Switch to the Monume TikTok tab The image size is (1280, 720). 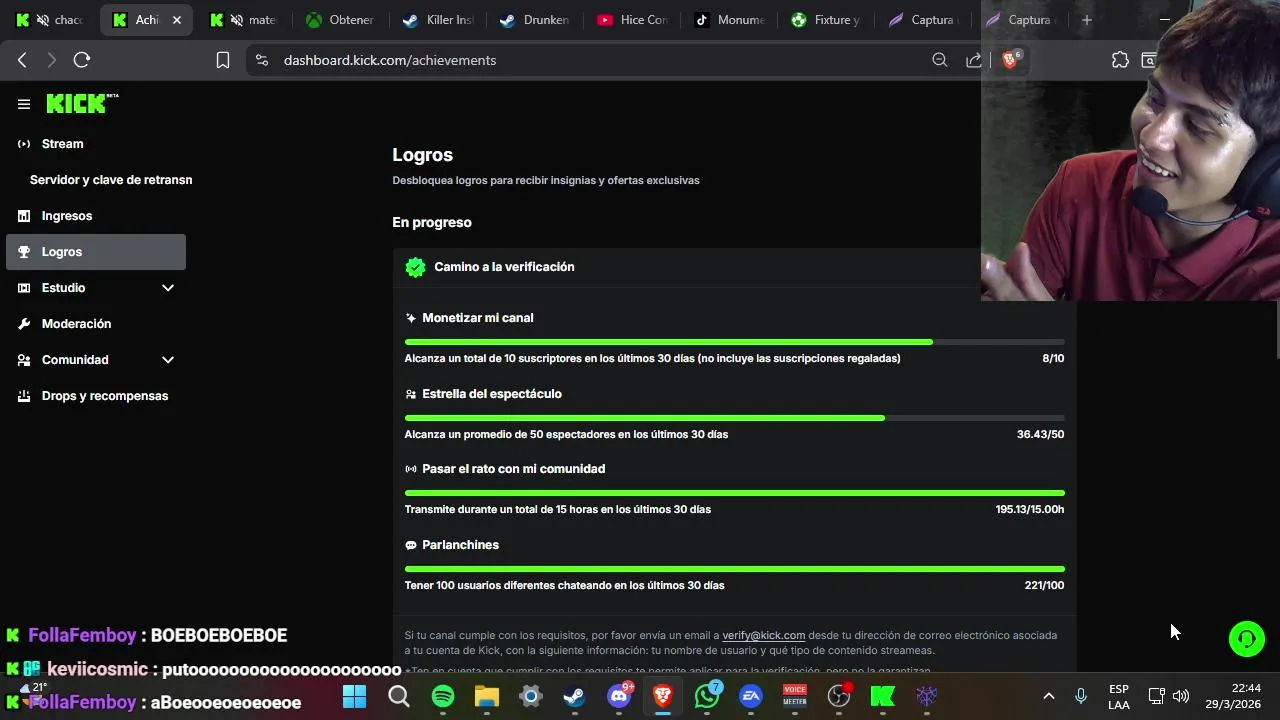pos(728,20)
